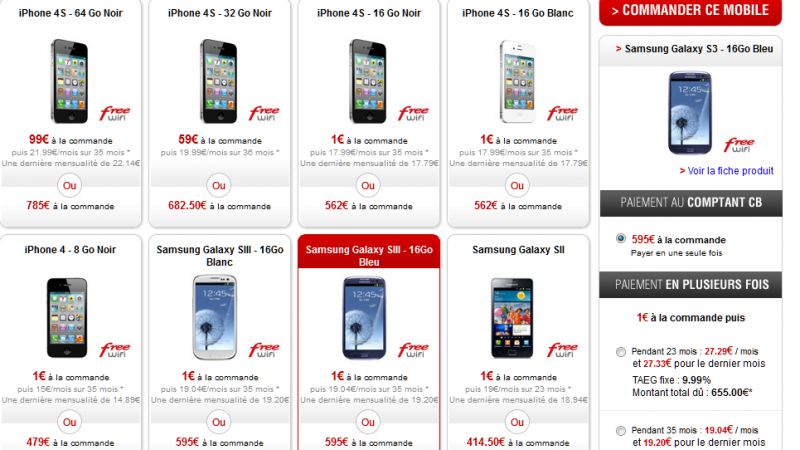The width and height of the screenshot is (800, 450).
Task: Click the iPhone 4 8 Go Noir image
Action: (x=67, y=317)
